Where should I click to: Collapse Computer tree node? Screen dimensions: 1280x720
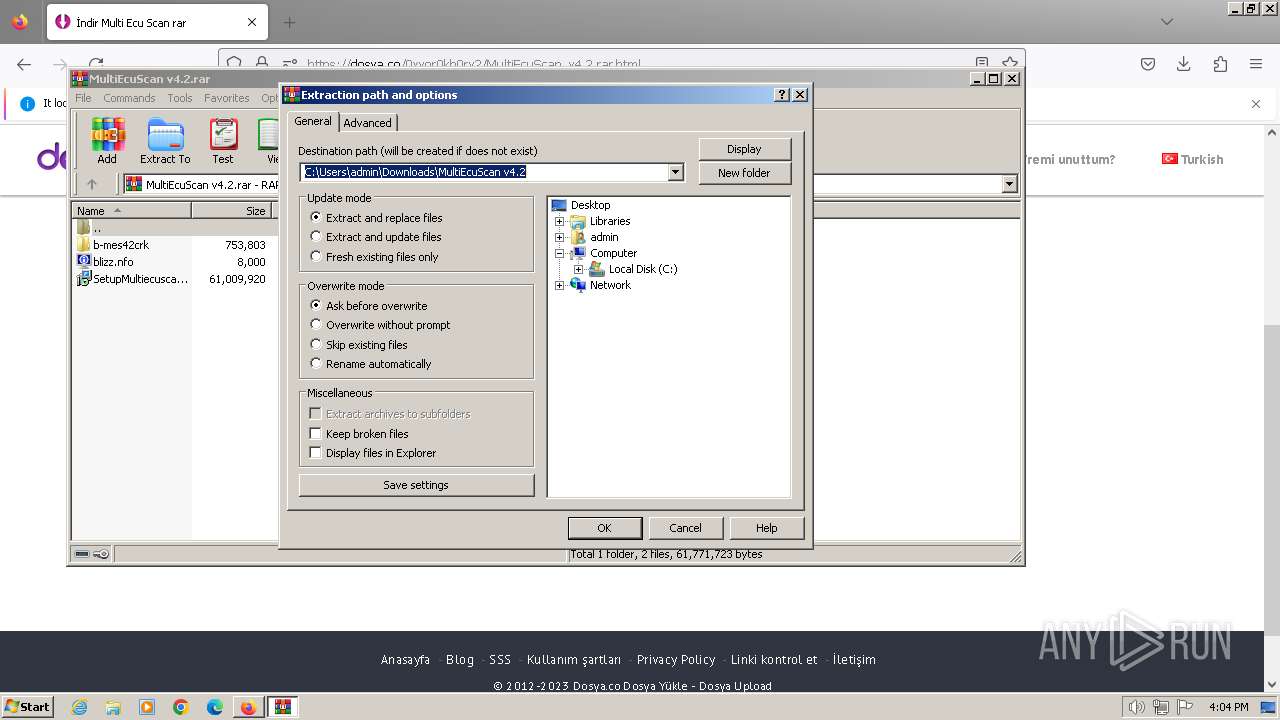pyautogui.click(x=560, y=253)
